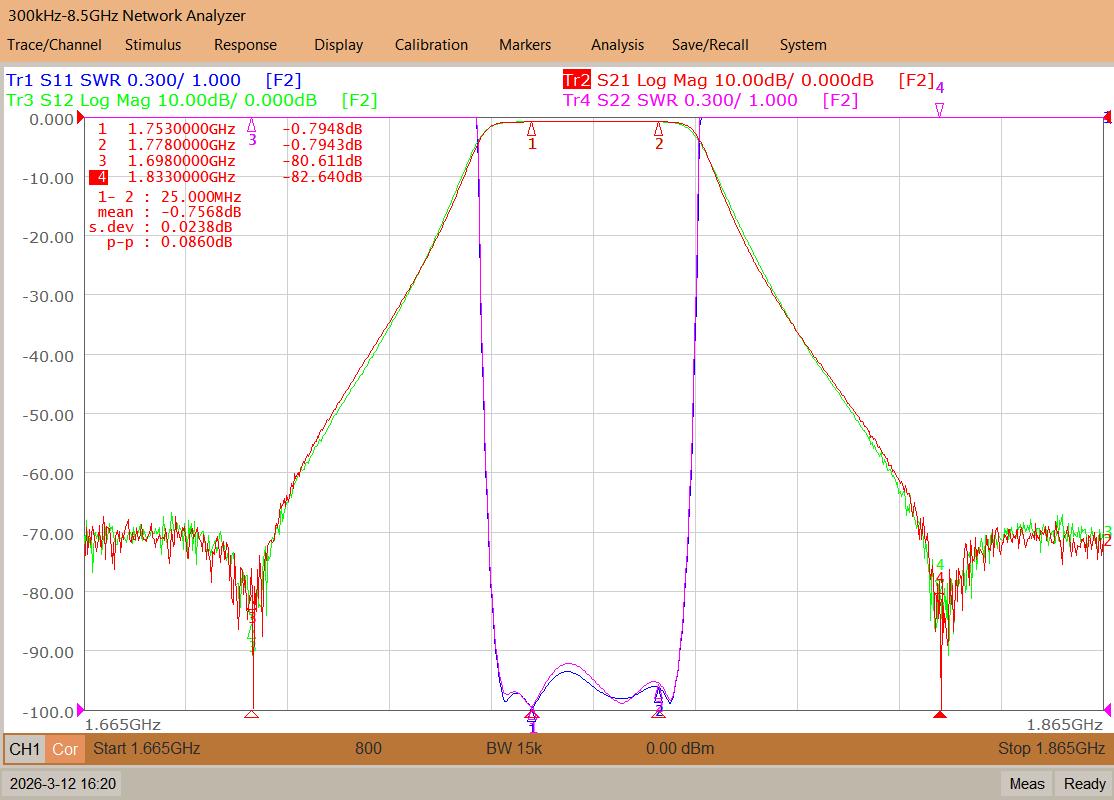Edit the Start 1.665GHz field

pyautogui.click(x=146, y=748)
